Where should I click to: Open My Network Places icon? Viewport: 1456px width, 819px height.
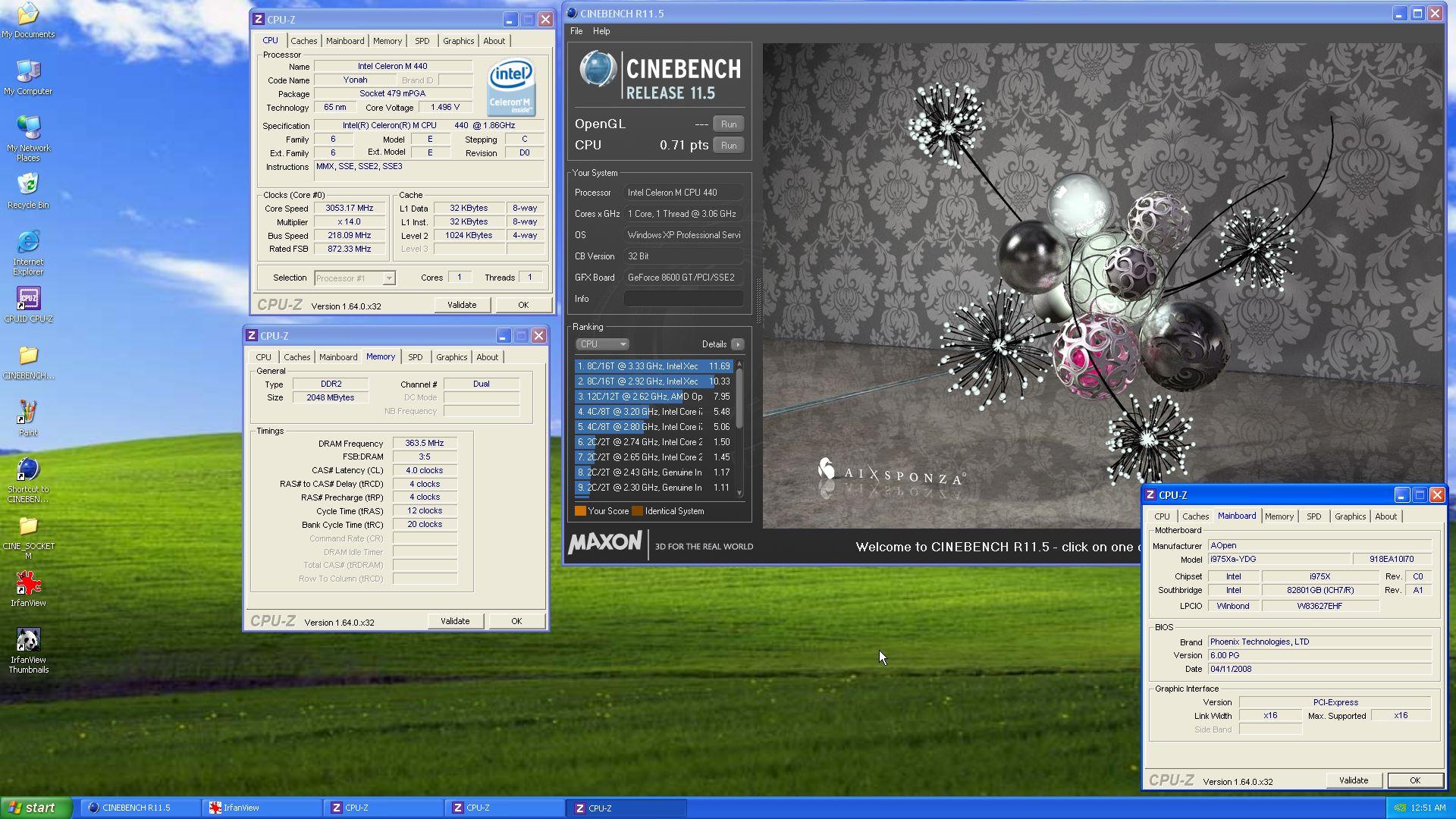28,139
